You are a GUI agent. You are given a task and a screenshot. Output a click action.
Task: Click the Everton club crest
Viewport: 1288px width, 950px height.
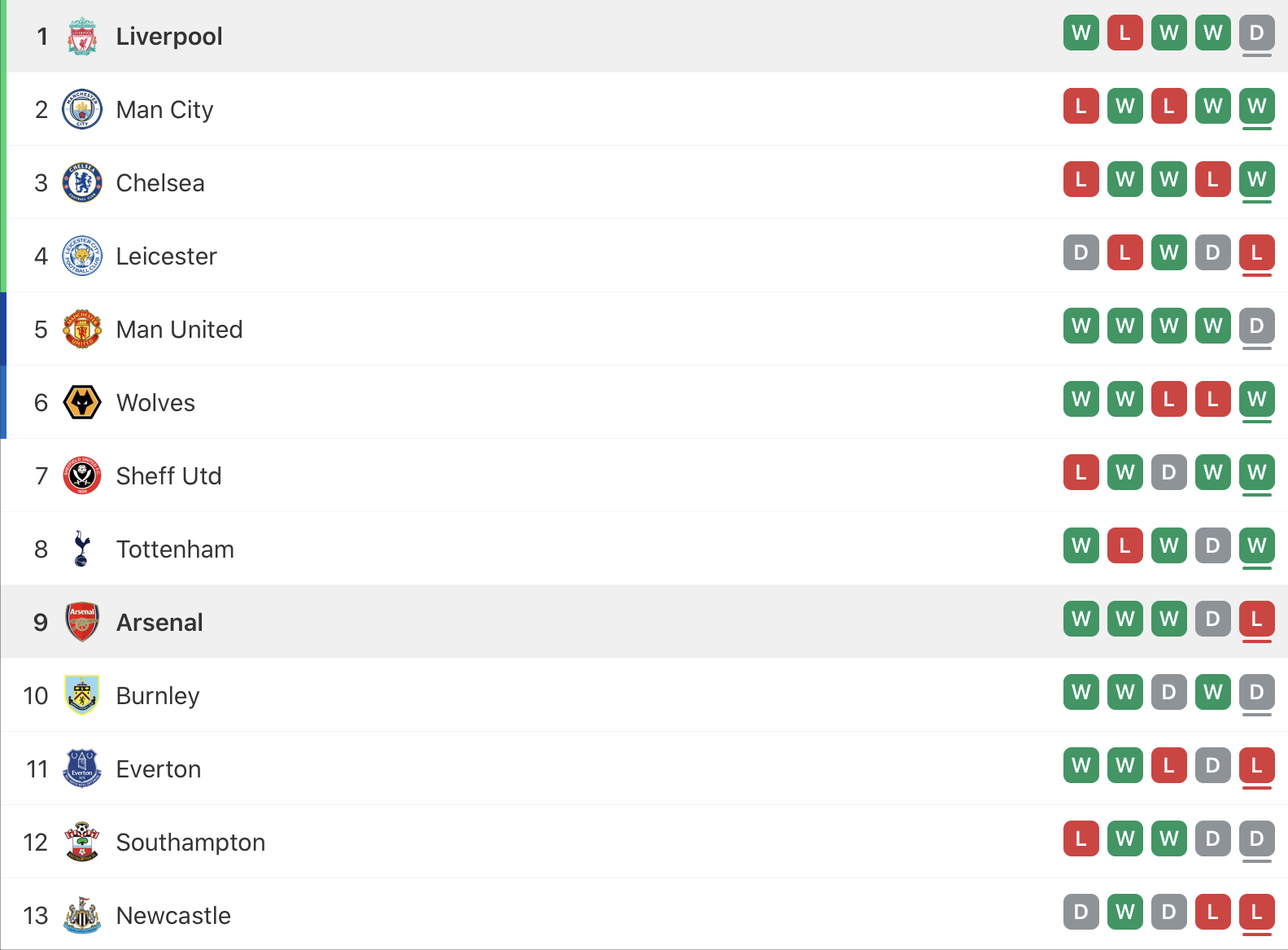coord(82,768)
